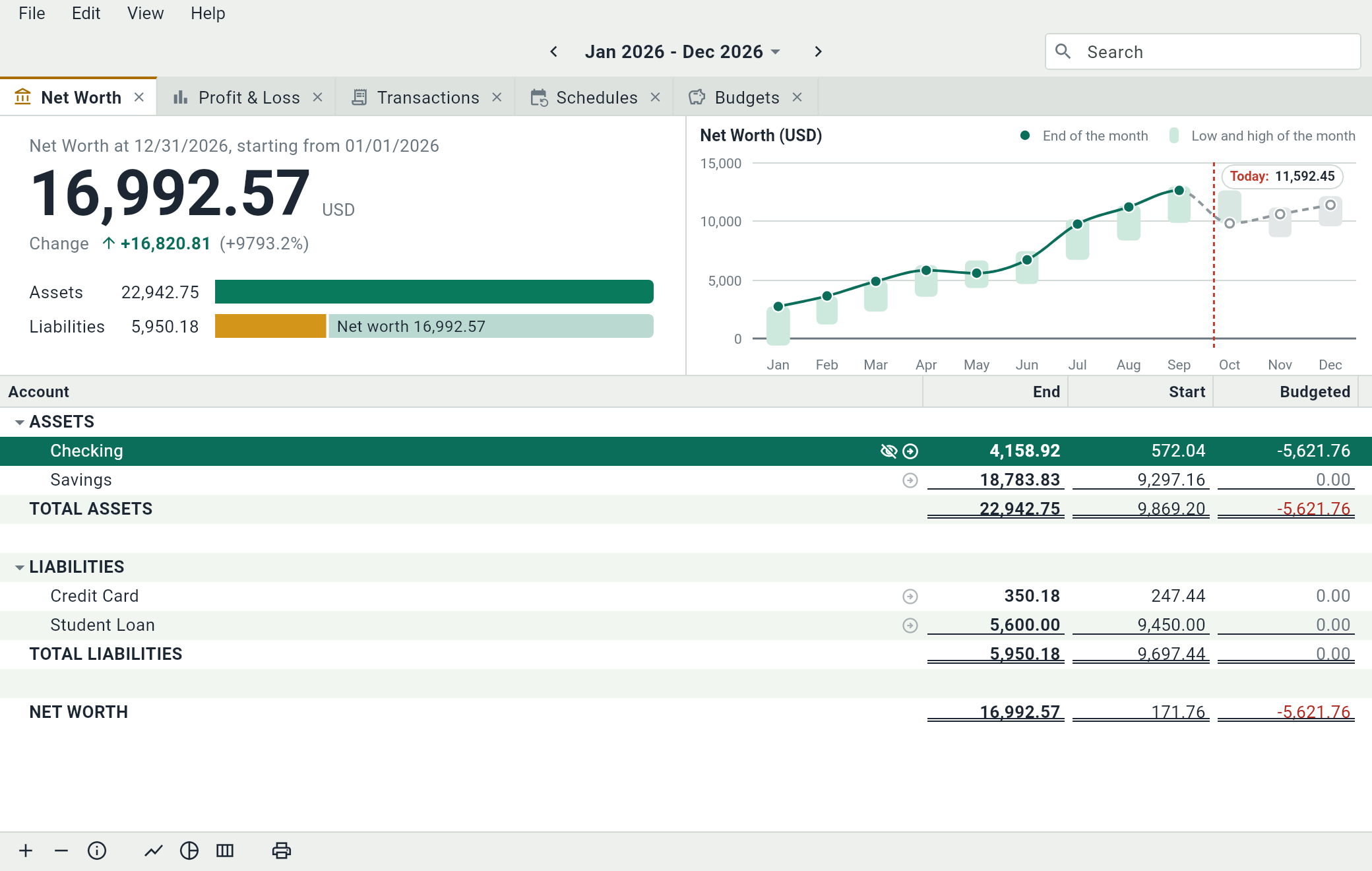This screenshot has height=871, width=1372.
Task: Click the Budgeted column header
Action: click(x=1286, y=392)
